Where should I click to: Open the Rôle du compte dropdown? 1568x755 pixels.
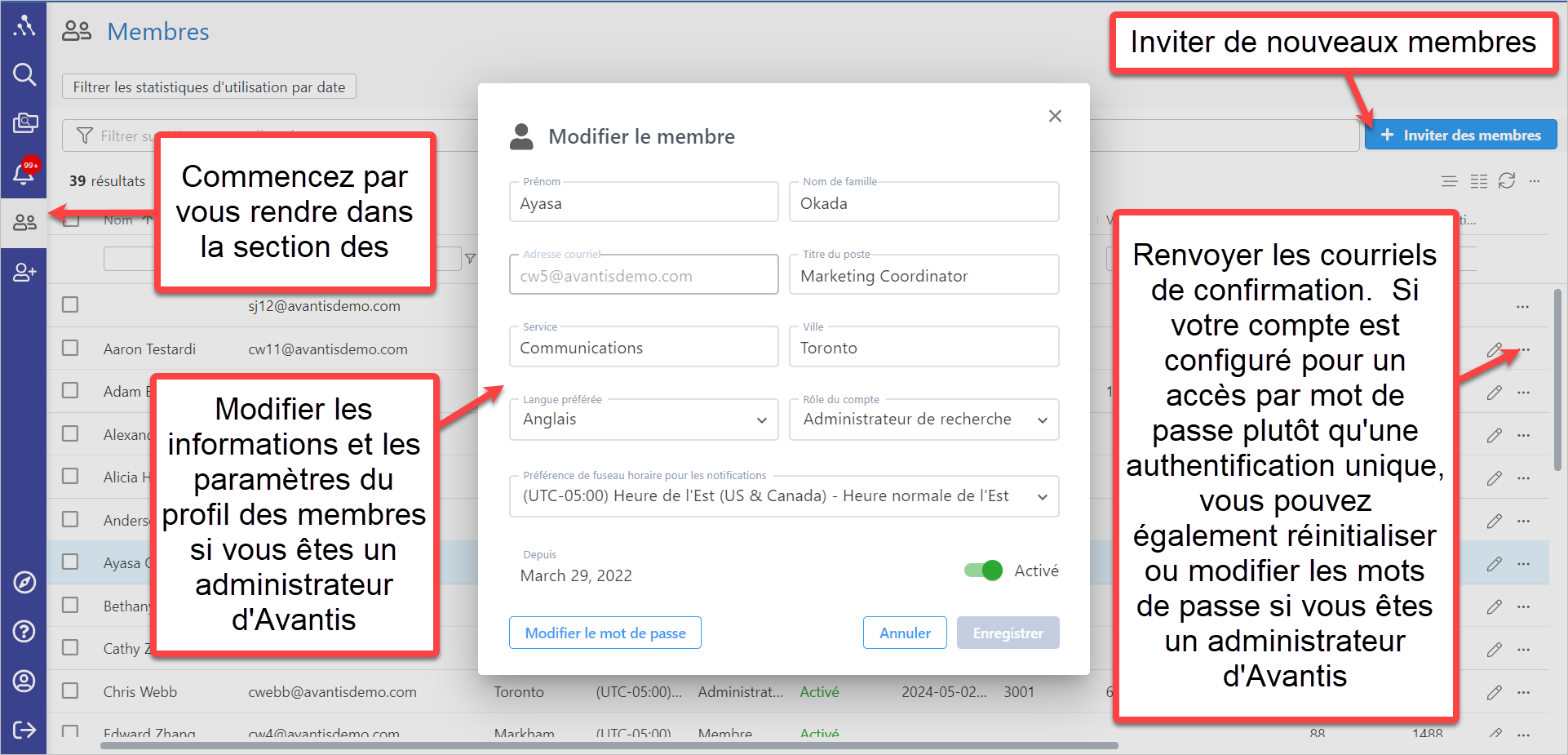924,420
